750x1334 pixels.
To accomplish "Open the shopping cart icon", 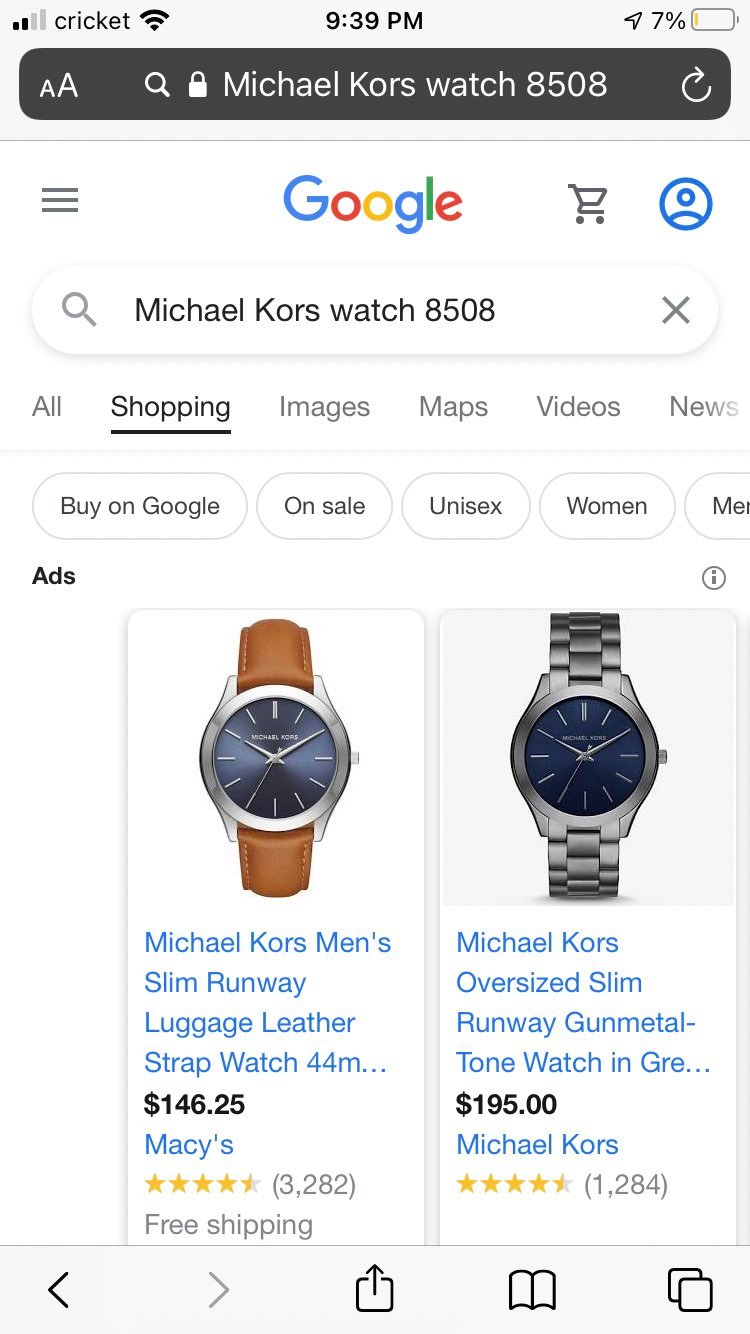I will point(589,203).
